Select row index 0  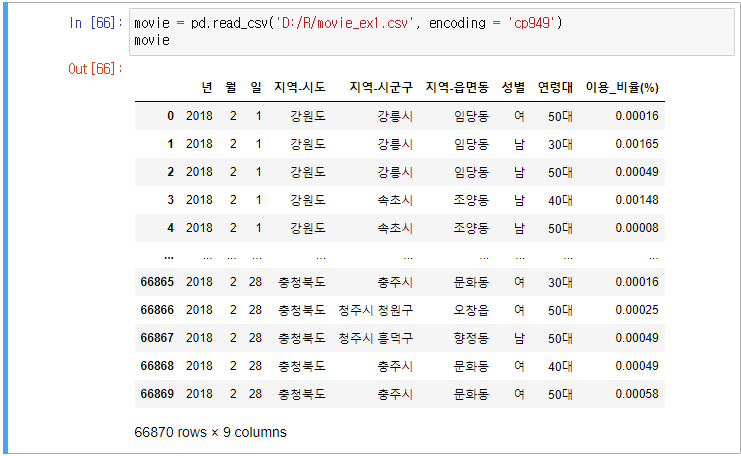171,116
